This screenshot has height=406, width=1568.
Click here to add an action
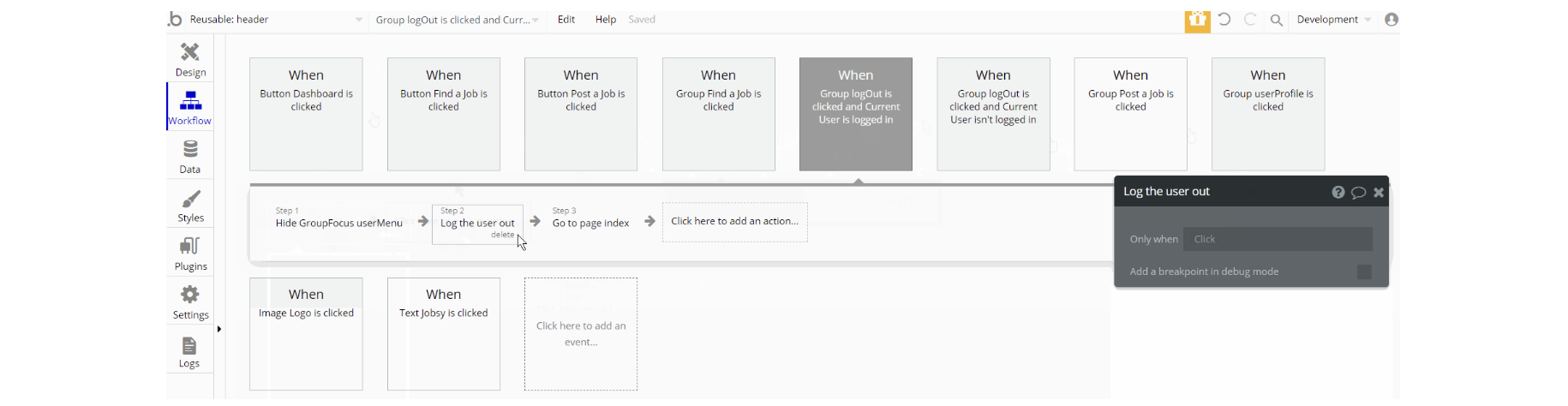[734, 222]
